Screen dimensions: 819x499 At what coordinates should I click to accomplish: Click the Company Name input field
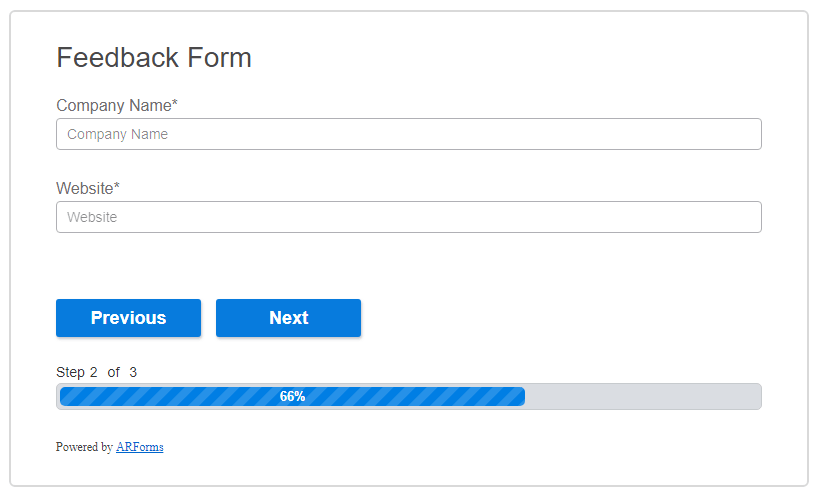pos(408,134)
